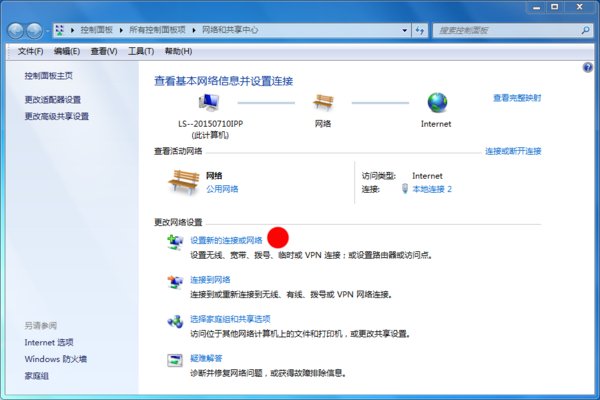This screenshot has height=400, width=600.
Task: Click the Internet globe icon
Action: click(437, 103)
